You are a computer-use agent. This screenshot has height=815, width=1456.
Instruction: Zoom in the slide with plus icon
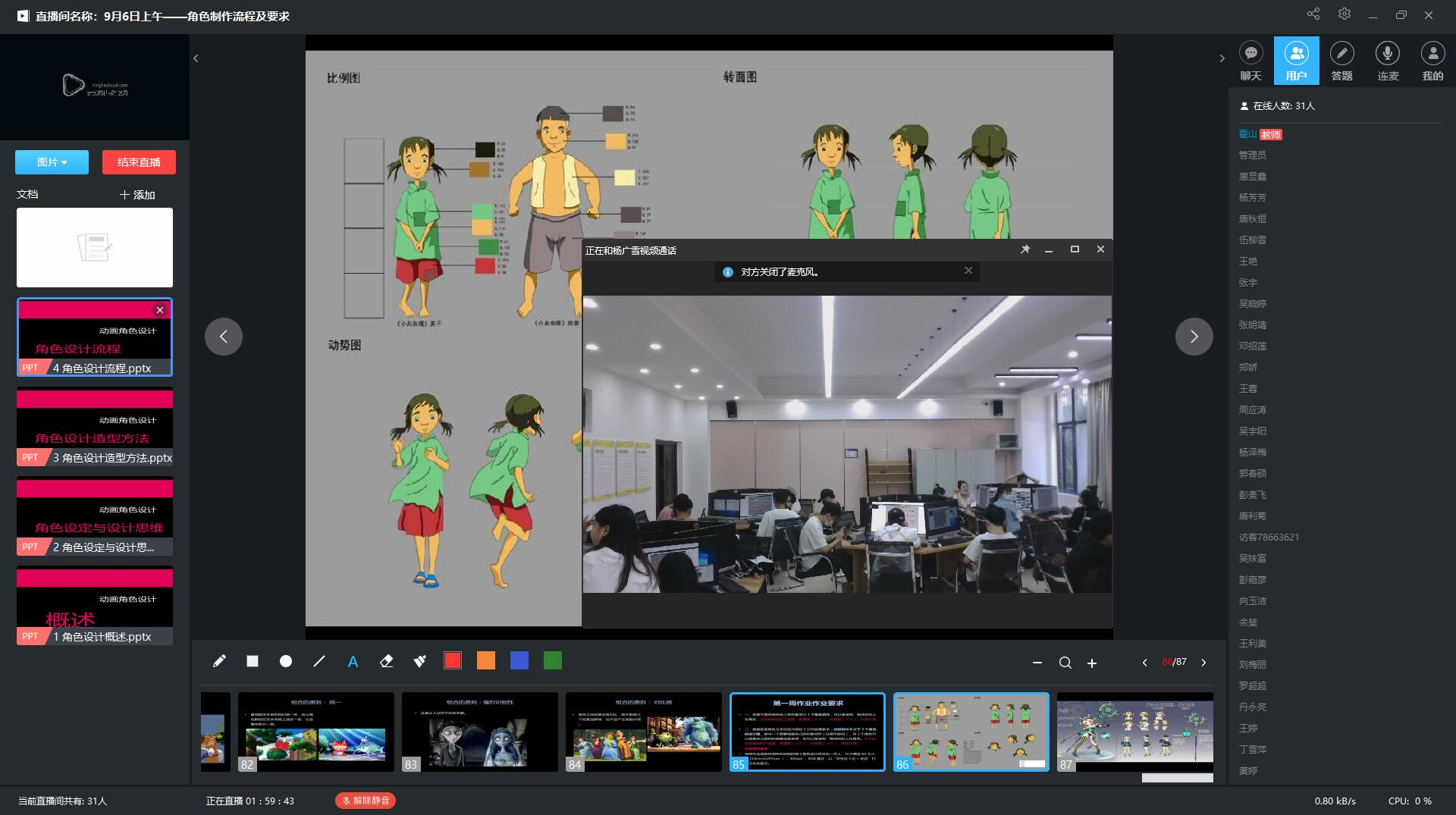[x=1092, y=663]
